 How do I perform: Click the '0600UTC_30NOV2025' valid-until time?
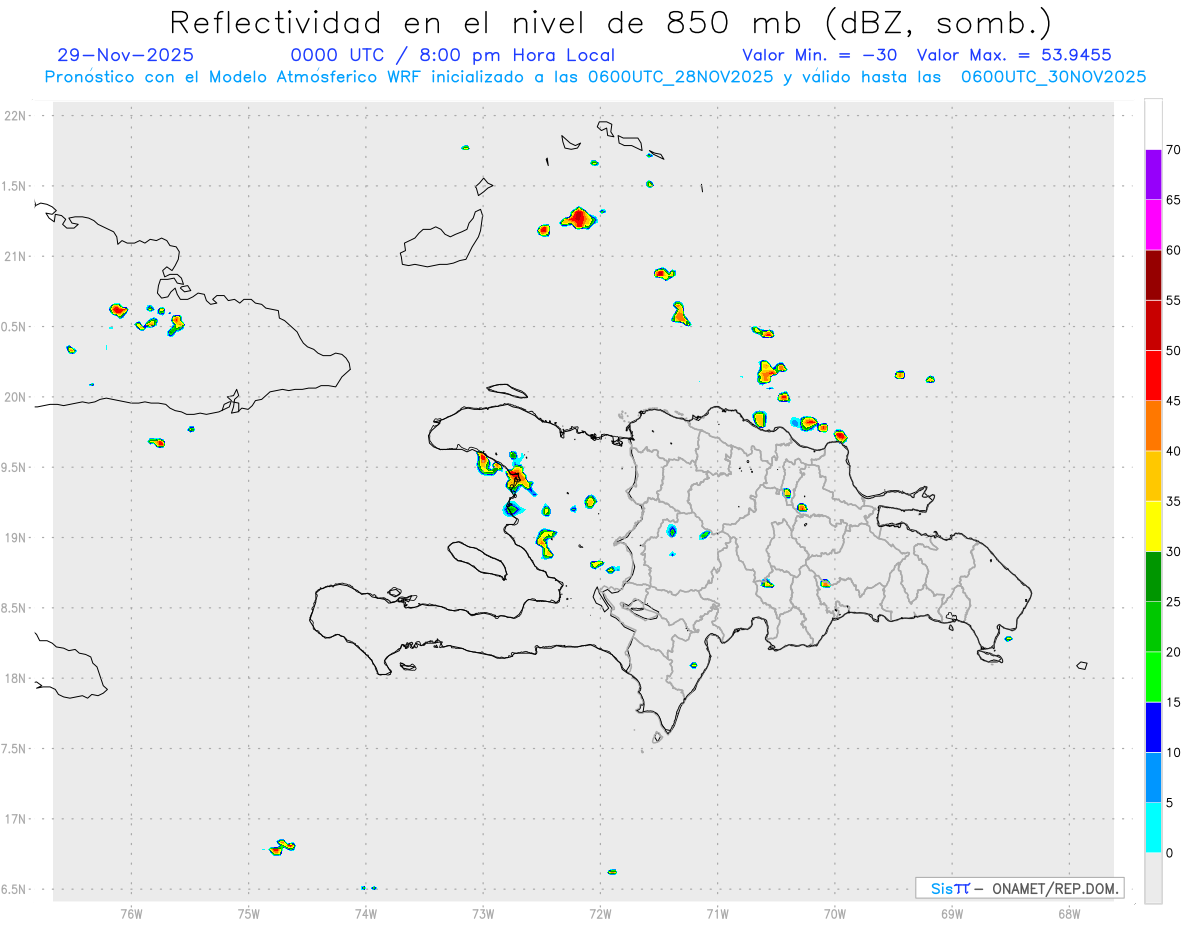(1053, 77)
